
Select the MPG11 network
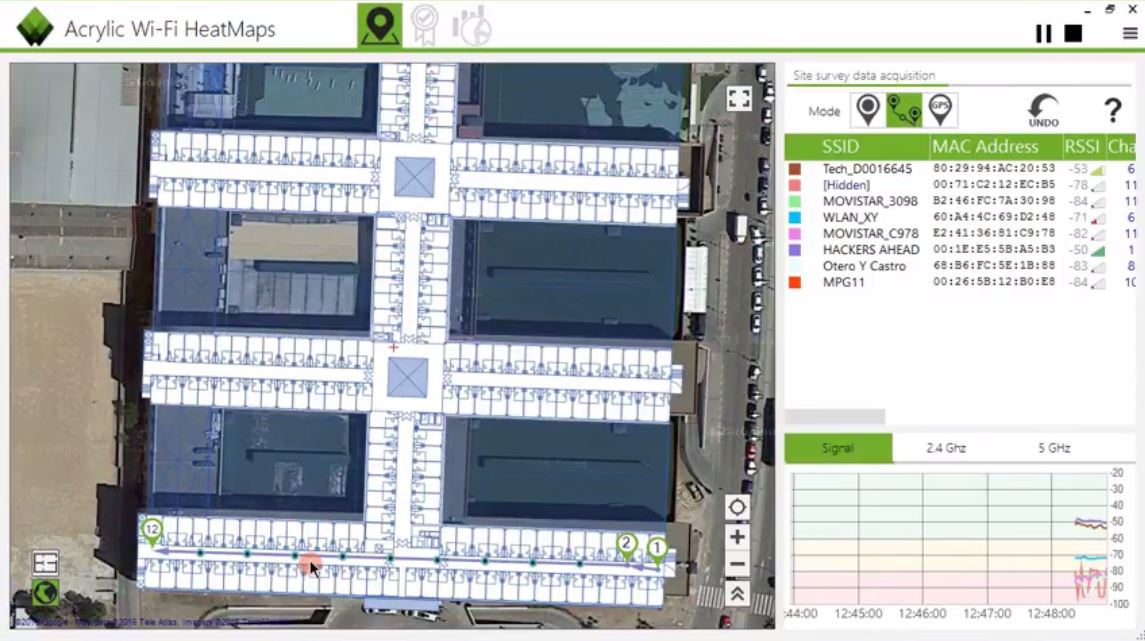pyautogui.click(x=960, y=282)
